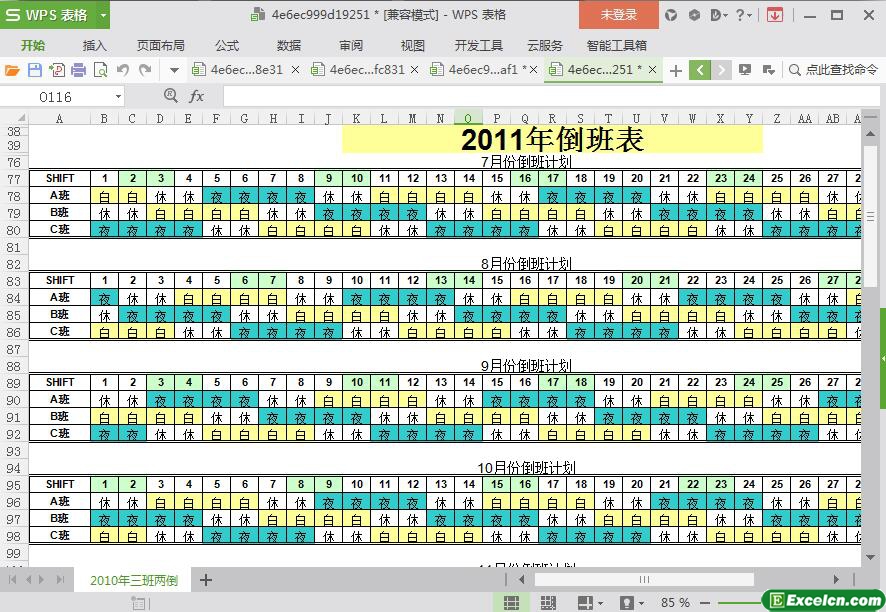Open the WPS 表格 application menu dropdown
This screenshot has width=886, height=612.
click(x=103, y=15)
